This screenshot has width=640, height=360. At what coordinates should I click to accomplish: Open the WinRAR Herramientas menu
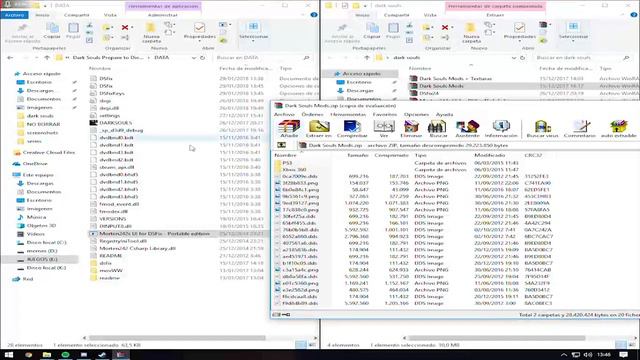(x=348, y=114)
